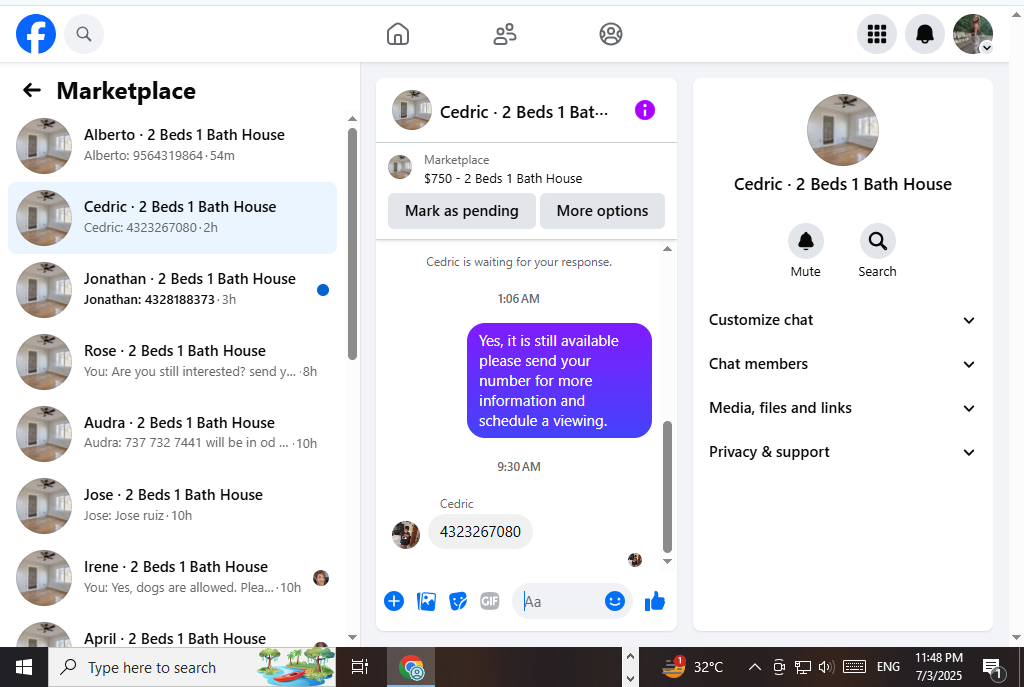This screenshot has width=1024, height=687.
Task: Open unread Jonathan conversation
Action: point(172,290)
